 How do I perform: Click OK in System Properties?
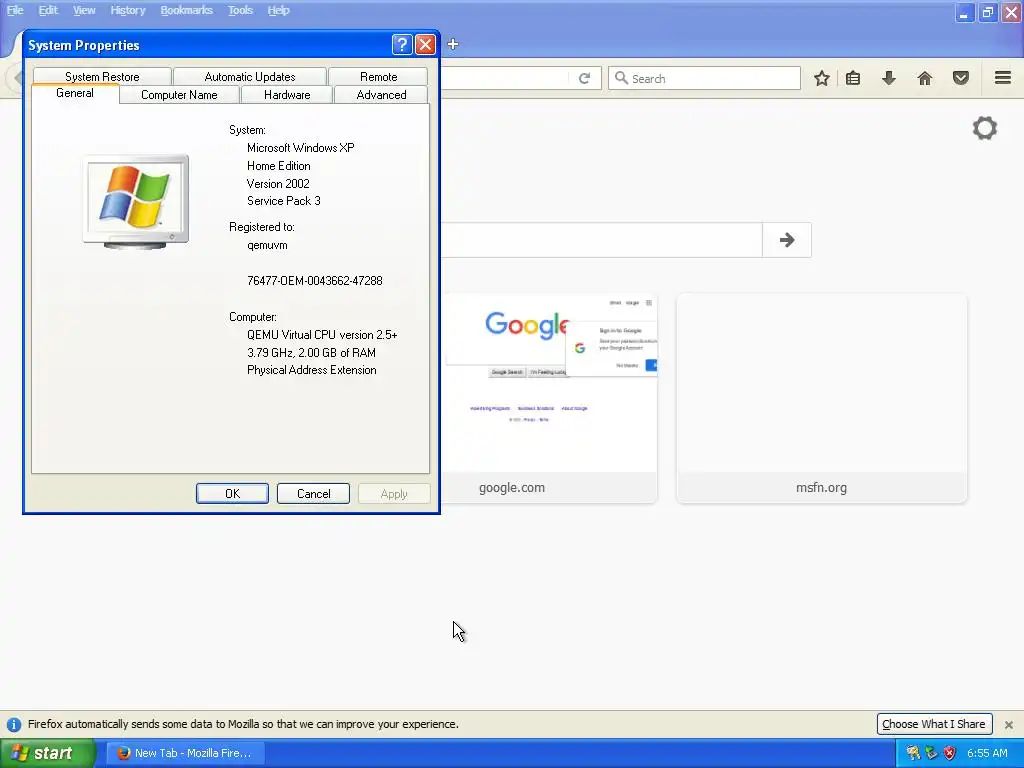coord(232,494)
